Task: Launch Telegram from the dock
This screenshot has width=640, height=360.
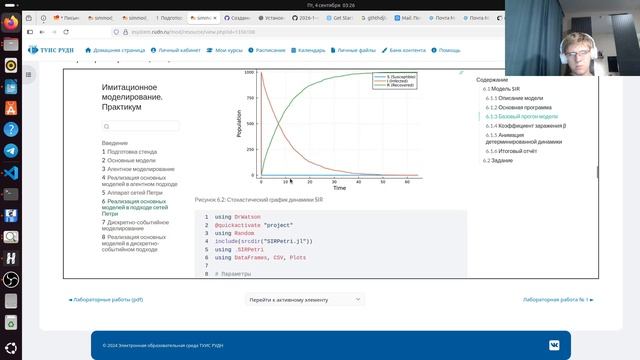Action: point(11,151)
